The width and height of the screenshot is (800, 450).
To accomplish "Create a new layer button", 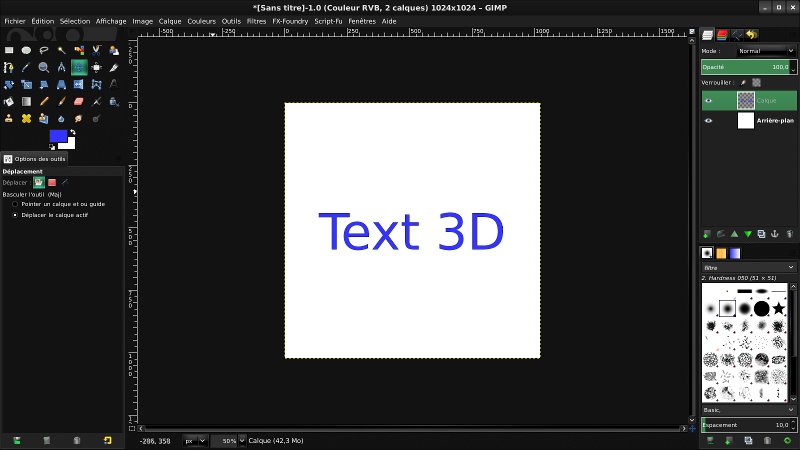I will 707,234.
